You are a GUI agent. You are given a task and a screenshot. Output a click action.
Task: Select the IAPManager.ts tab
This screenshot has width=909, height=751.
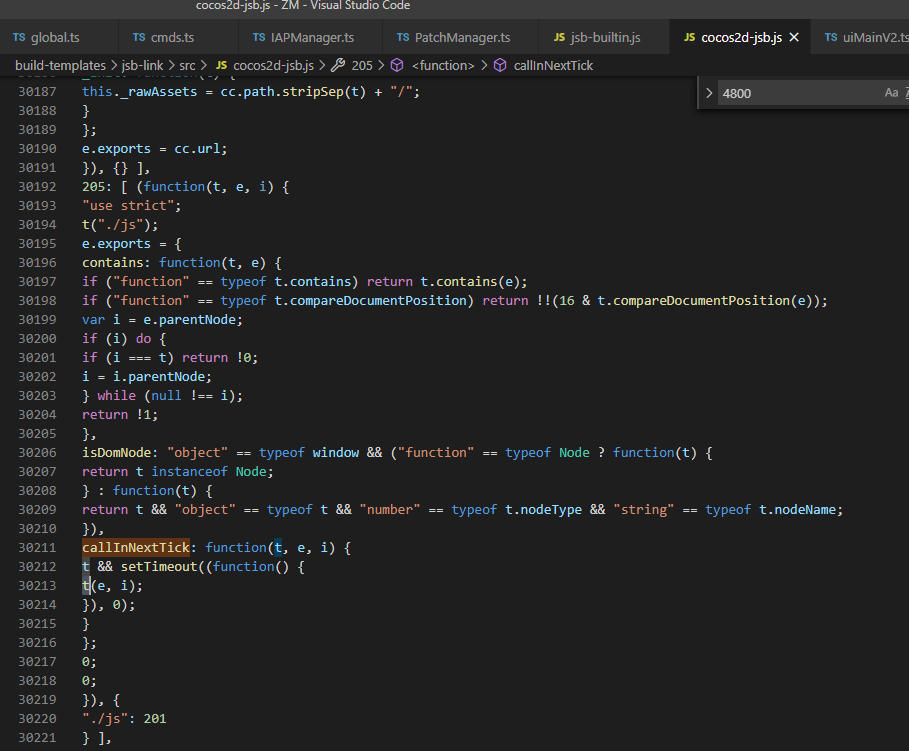(311, 38)
